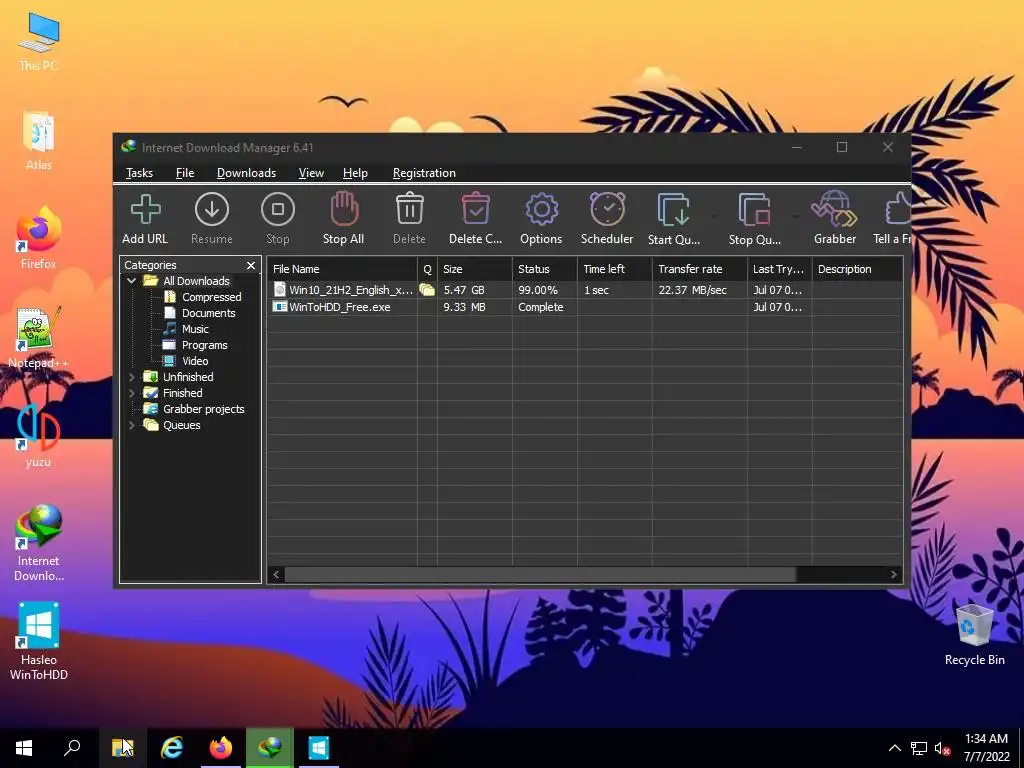
Task: Collapse the All Downloads tree node
Action: pyautogui.click(x=131, y=281)
